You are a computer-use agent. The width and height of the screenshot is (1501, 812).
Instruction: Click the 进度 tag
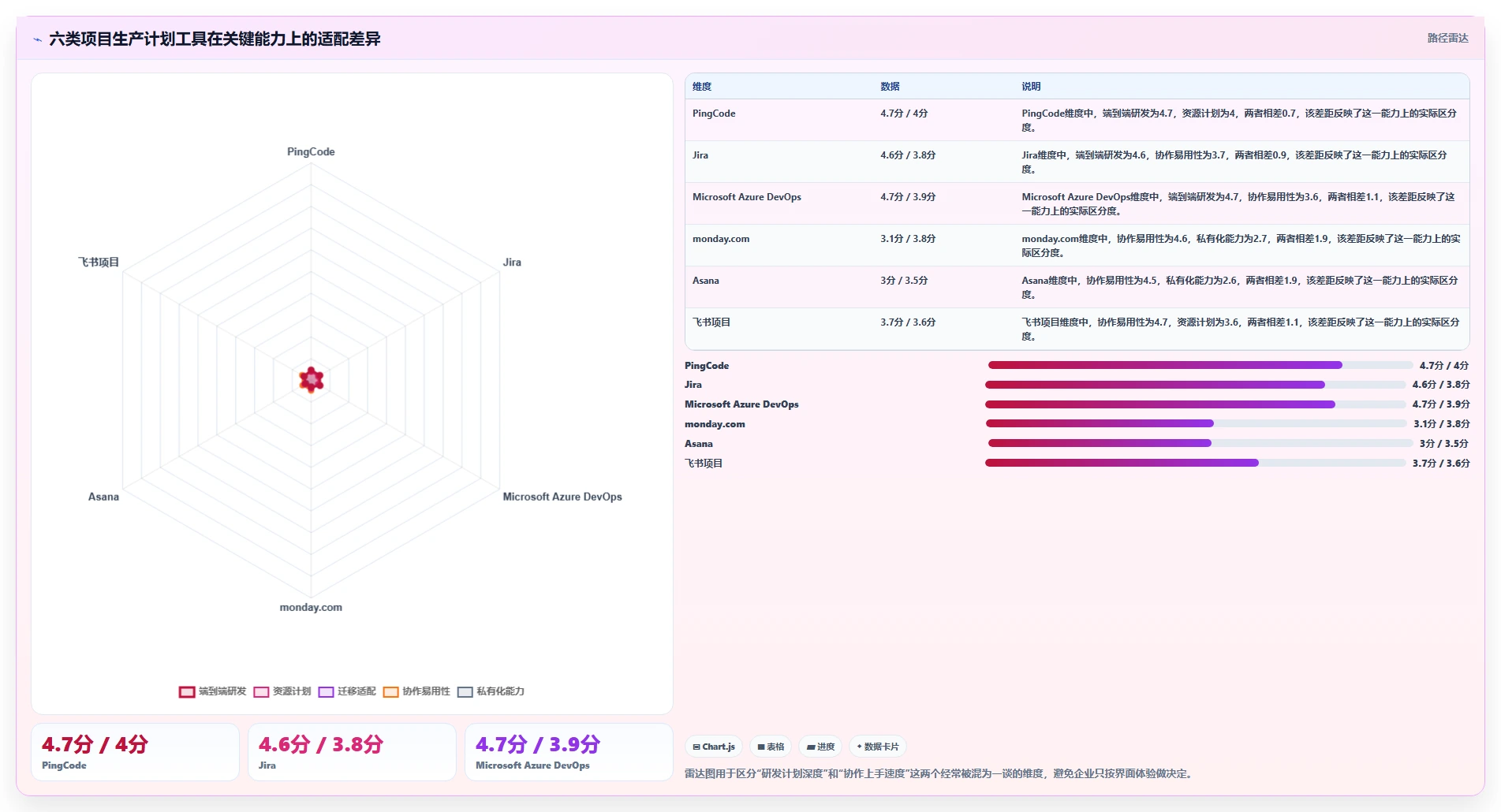820,747
